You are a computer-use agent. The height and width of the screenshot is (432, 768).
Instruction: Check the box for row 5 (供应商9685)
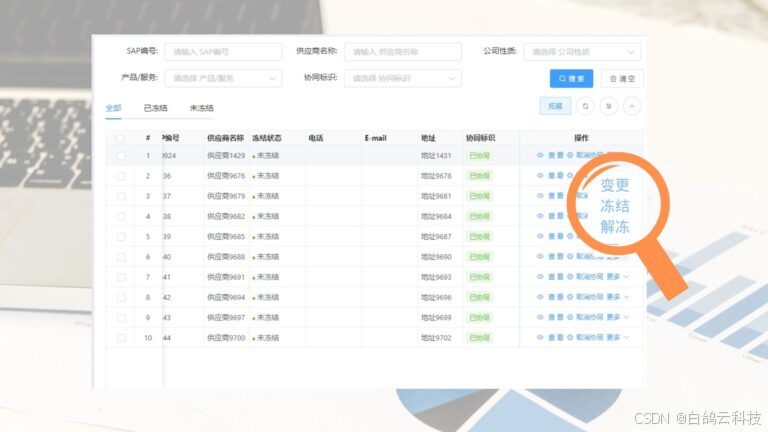[120, 237]
